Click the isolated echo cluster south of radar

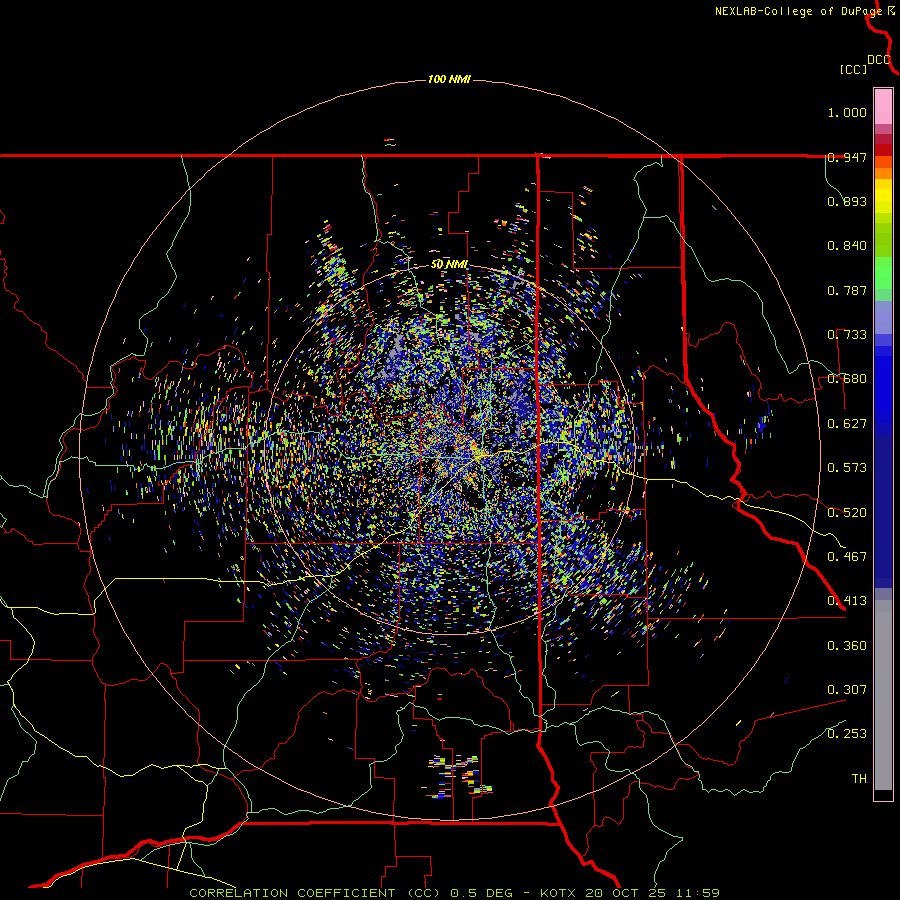pos(459,776)
